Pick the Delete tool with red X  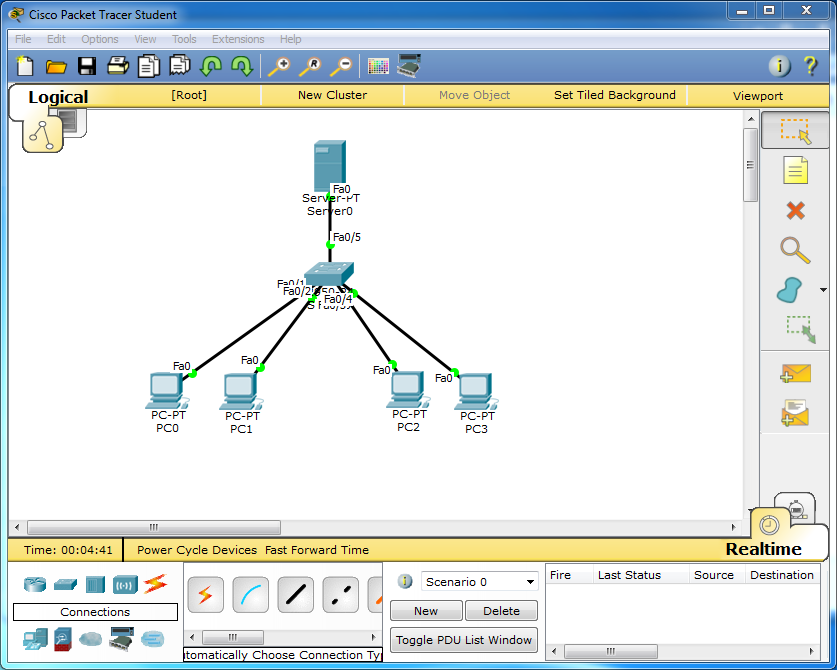794,210
